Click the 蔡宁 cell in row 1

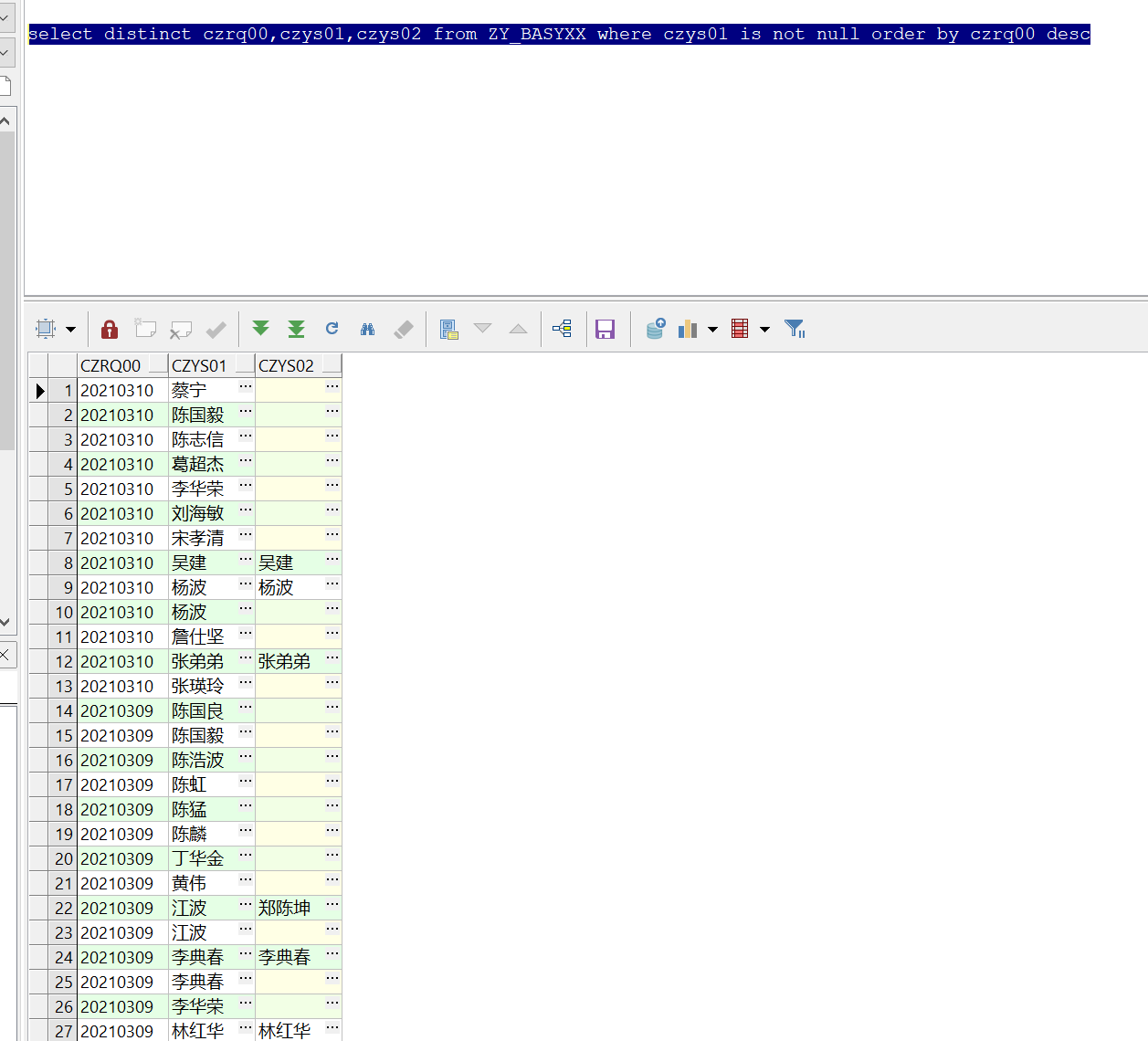point(211,391)
